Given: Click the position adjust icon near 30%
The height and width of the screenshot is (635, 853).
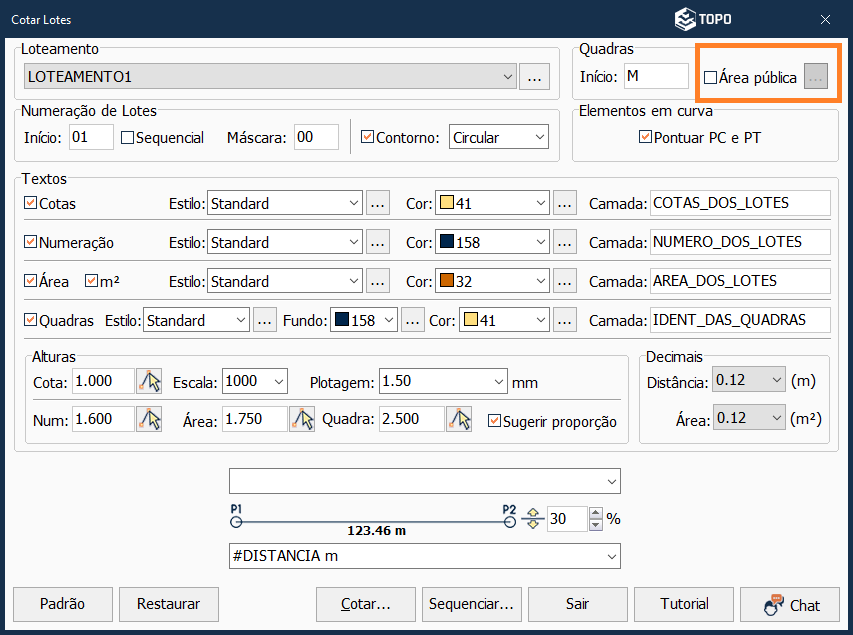Looking at the screenshot, I should (x=532, y=519).
